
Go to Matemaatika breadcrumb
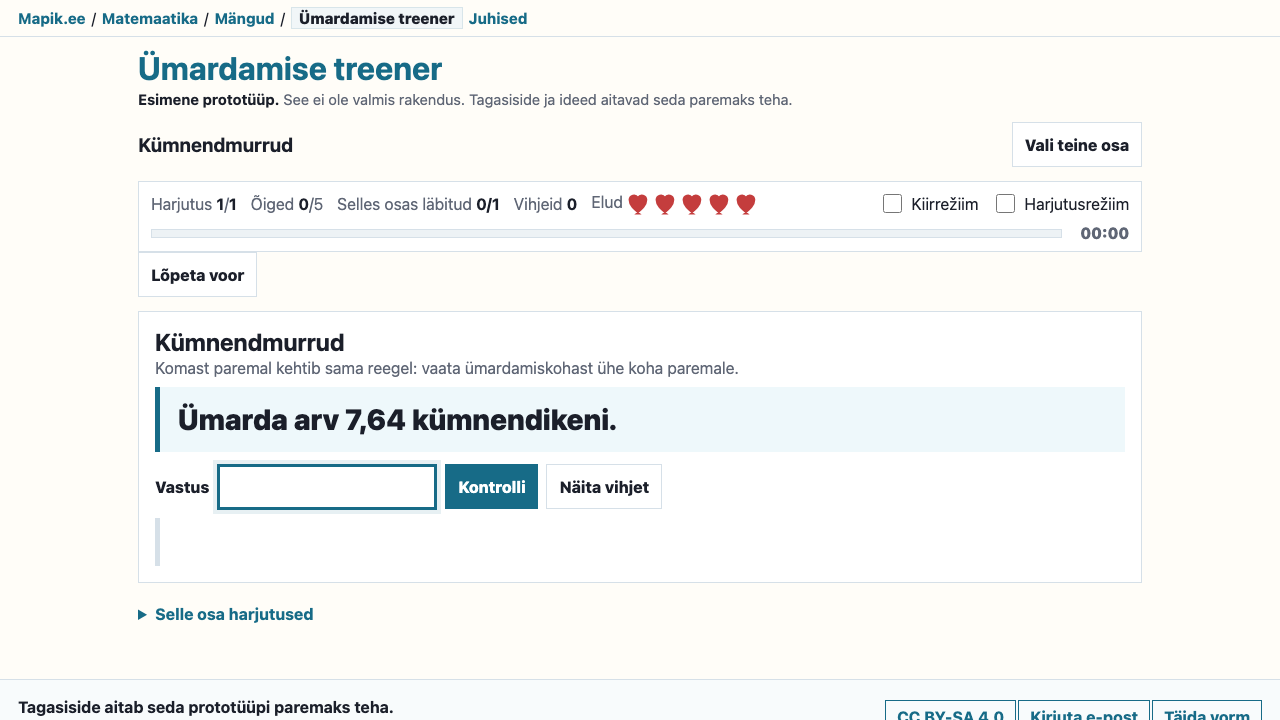pos(150,19)
